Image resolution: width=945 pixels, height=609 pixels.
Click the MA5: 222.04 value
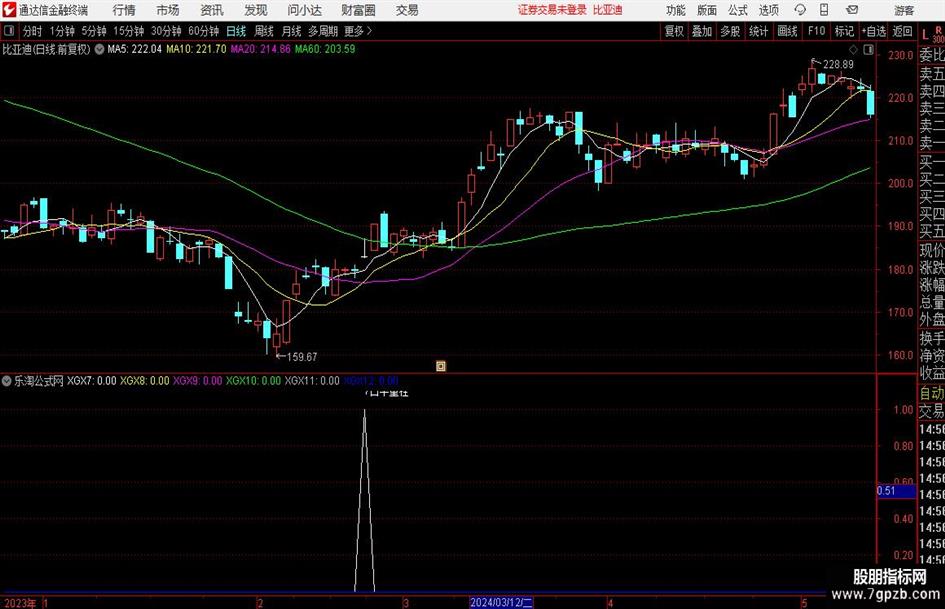pyautogui.click(x=134, y=49)
